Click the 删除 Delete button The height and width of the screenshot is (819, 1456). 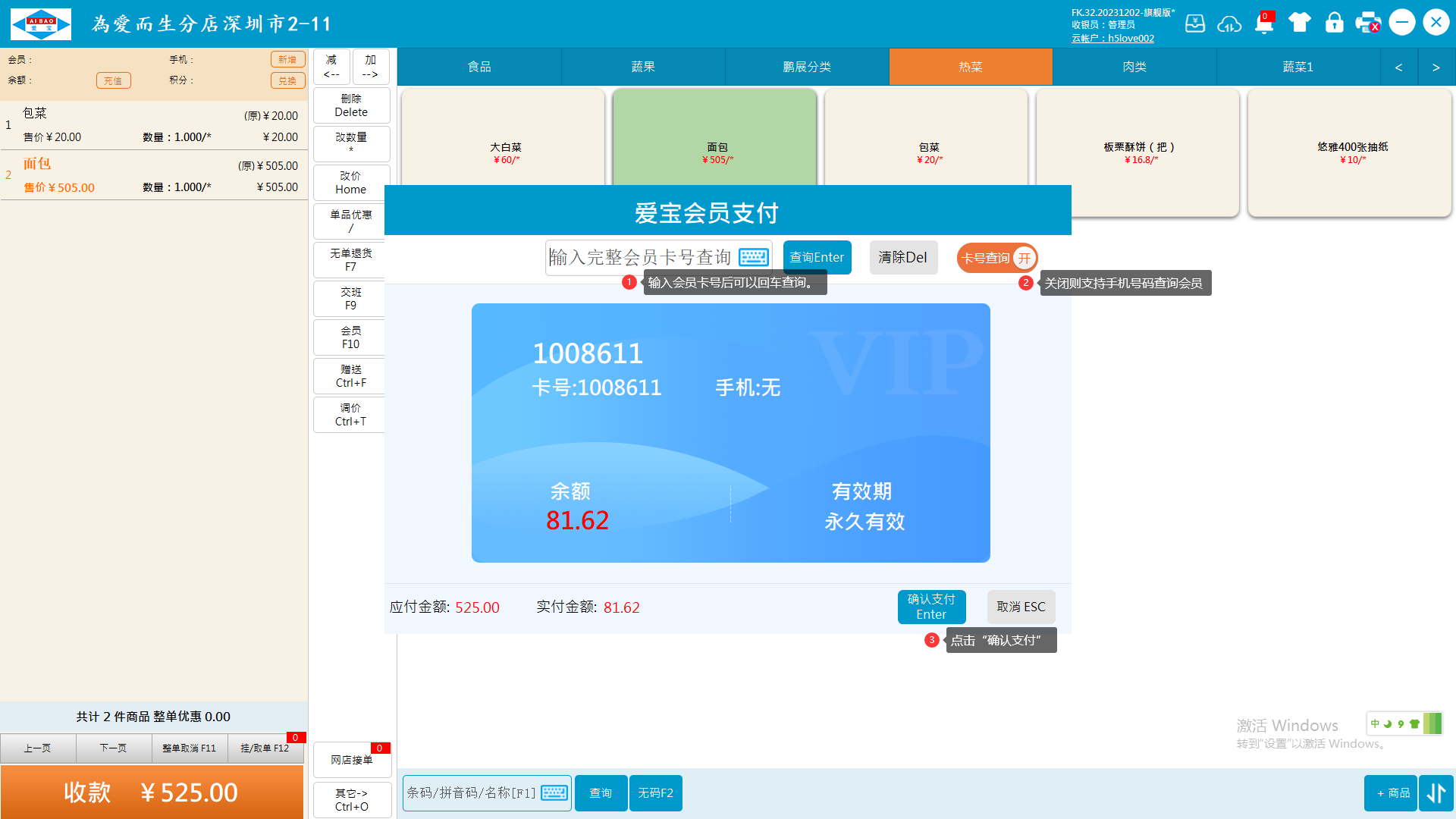[x=352, y=105]
